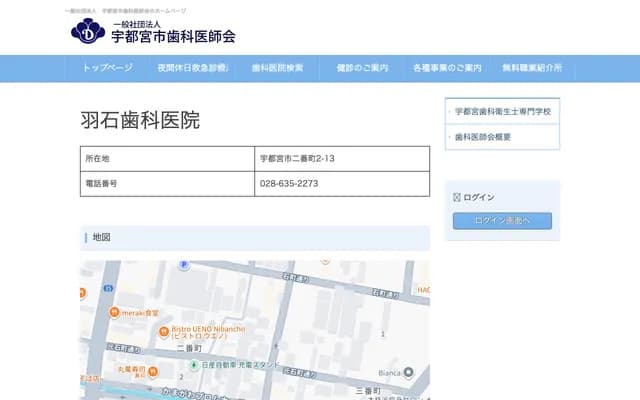Image resolution: width=640 pixels, height=400 pixels.
Task: Click the 三番町 district label on map
Action: pos(369,391)
